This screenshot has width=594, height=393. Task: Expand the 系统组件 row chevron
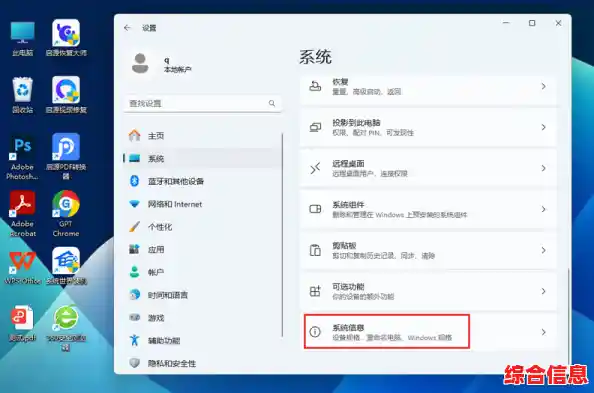tap(544, 209)
